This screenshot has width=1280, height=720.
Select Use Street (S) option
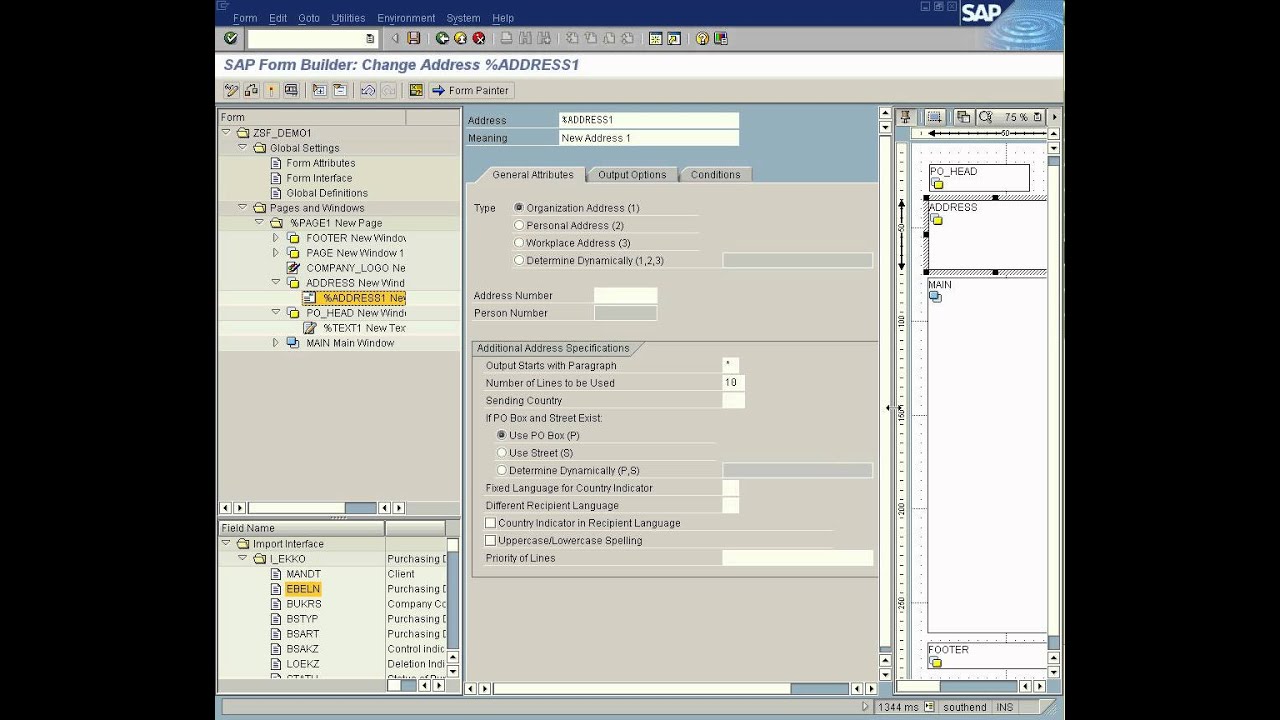pyautogui.click(x=502, y=453)
